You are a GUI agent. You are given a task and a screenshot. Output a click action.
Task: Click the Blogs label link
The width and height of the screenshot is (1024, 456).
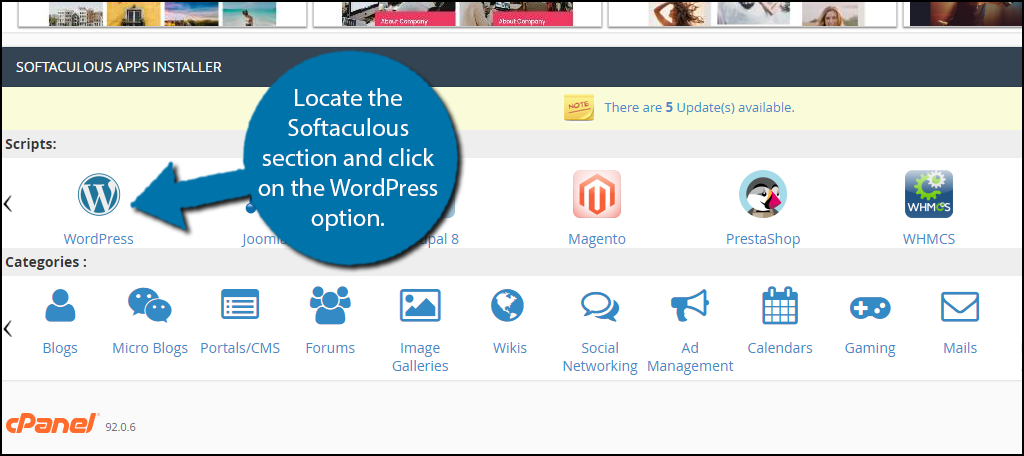click(60, 348)
